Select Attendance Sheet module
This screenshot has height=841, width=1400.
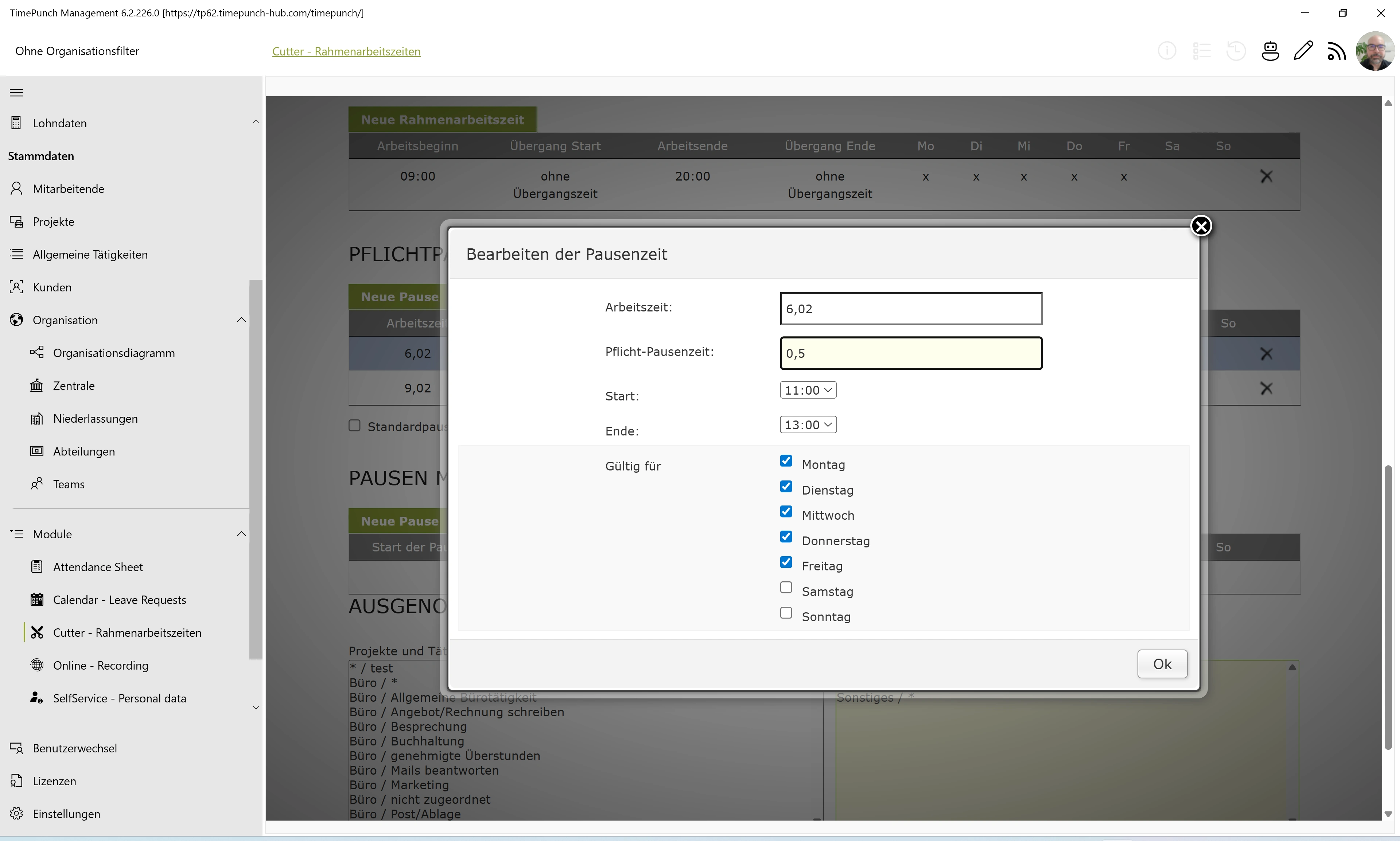pyautogui.click(x=98, y=567)
